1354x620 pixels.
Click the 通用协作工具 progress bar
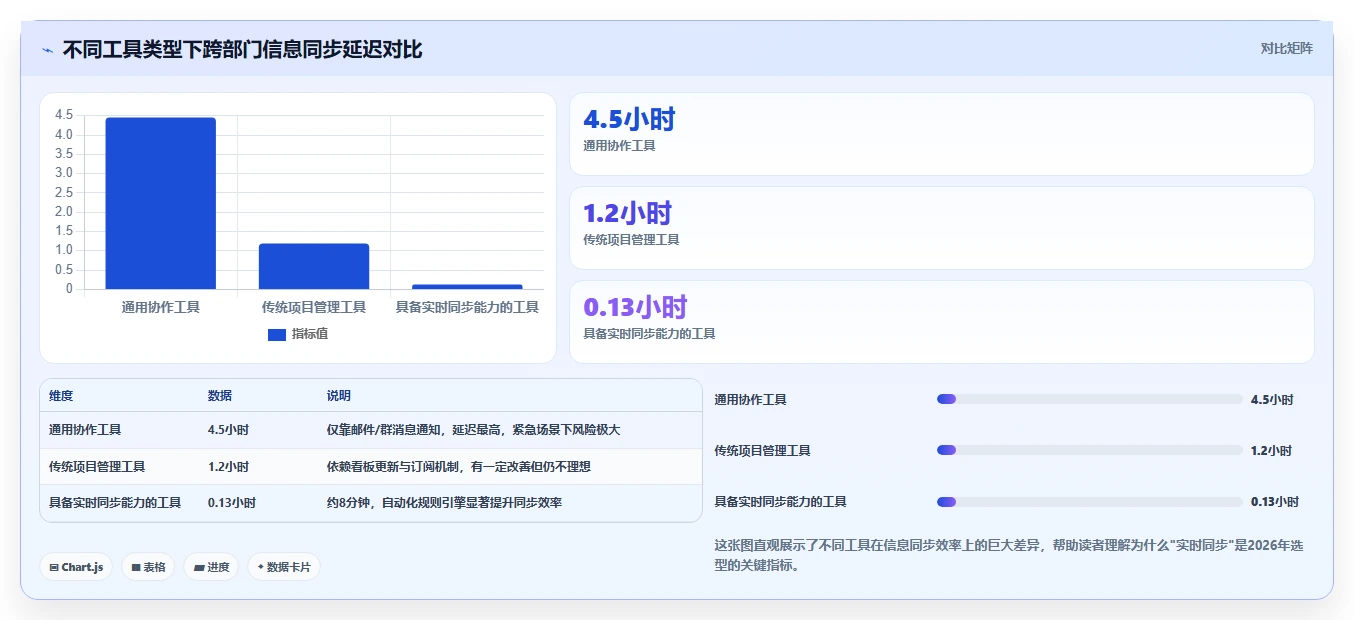coord(1090,399)
